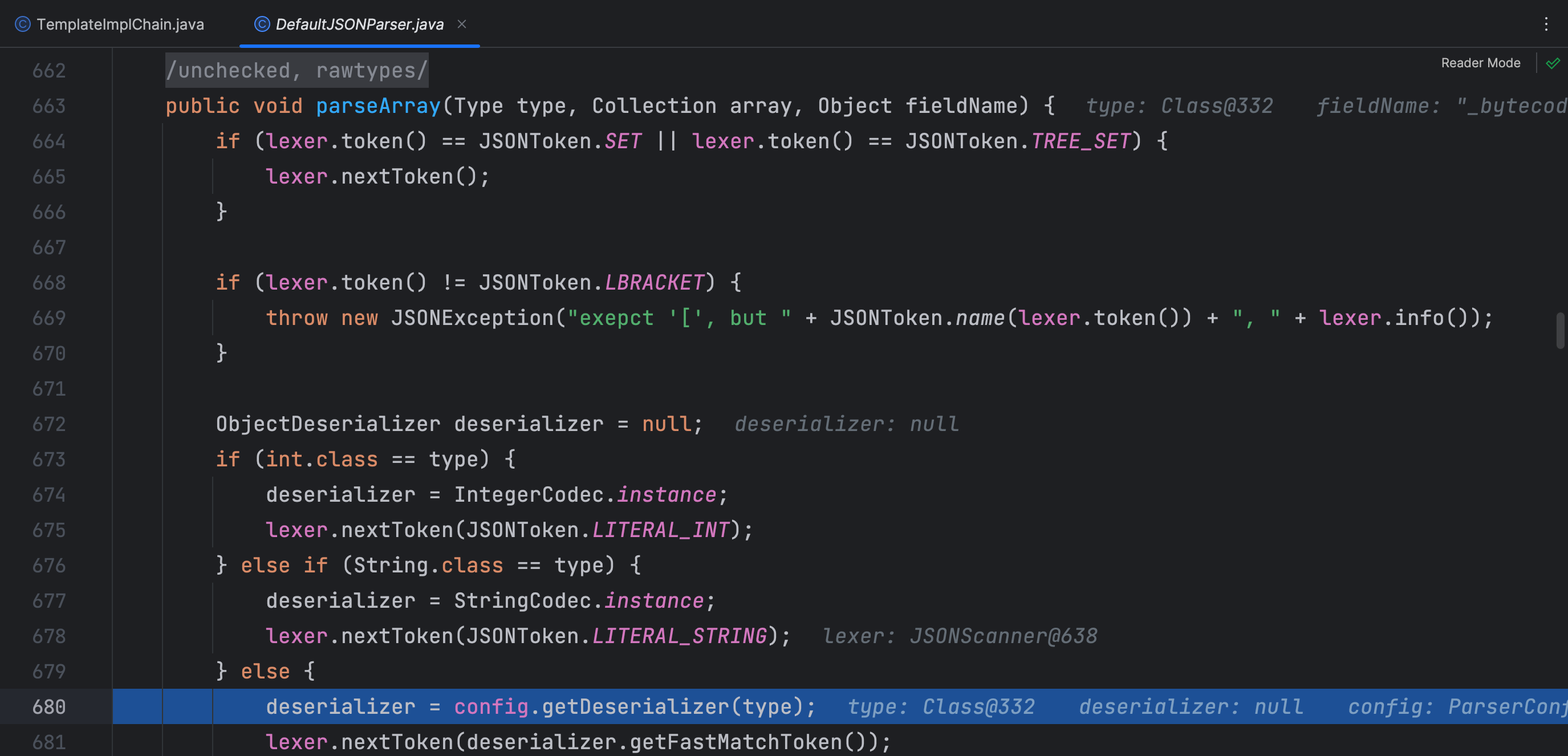The height and width of the screenshot is (756, 1568).
Task: Click the SET constant on line 664
Action: pyautogui.click(x=623, y=141)
